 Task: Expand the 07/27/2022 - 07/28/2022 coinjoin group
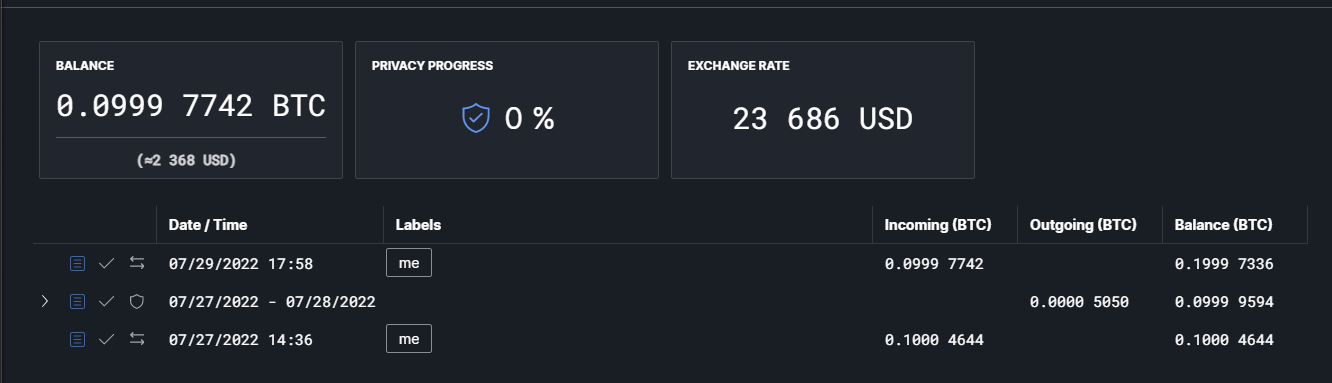[x=44, y=301]
